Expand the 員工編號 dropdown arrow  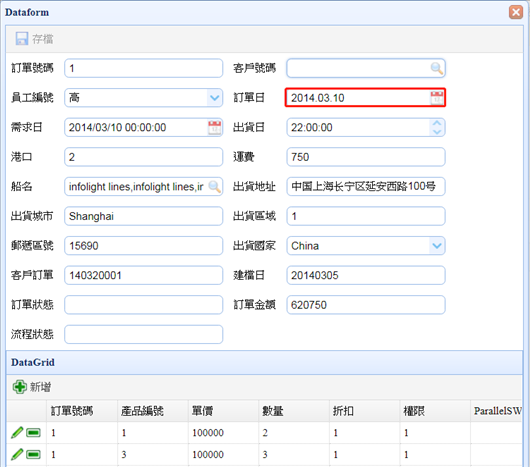(x=214, y=98)
